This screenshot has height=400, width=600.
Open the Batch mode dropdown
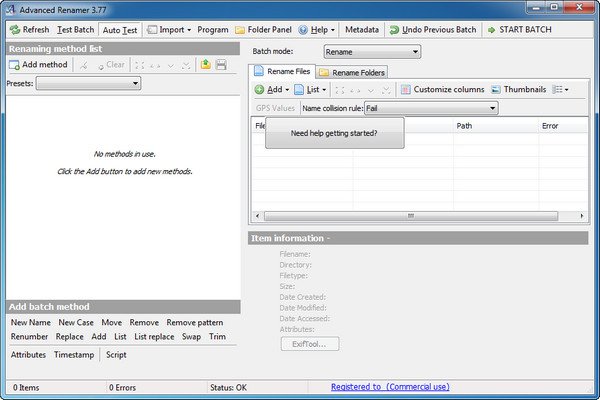point(372,52)
